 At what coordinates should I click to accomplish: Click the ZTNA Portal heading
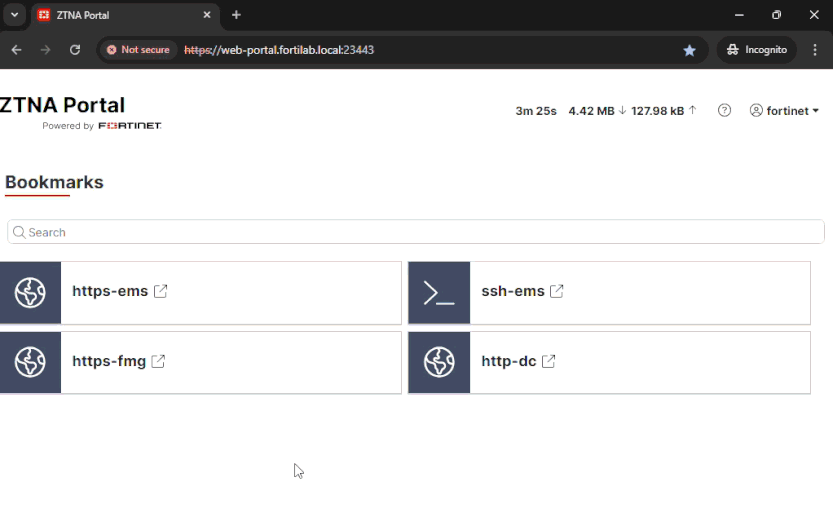pos(62,105)
